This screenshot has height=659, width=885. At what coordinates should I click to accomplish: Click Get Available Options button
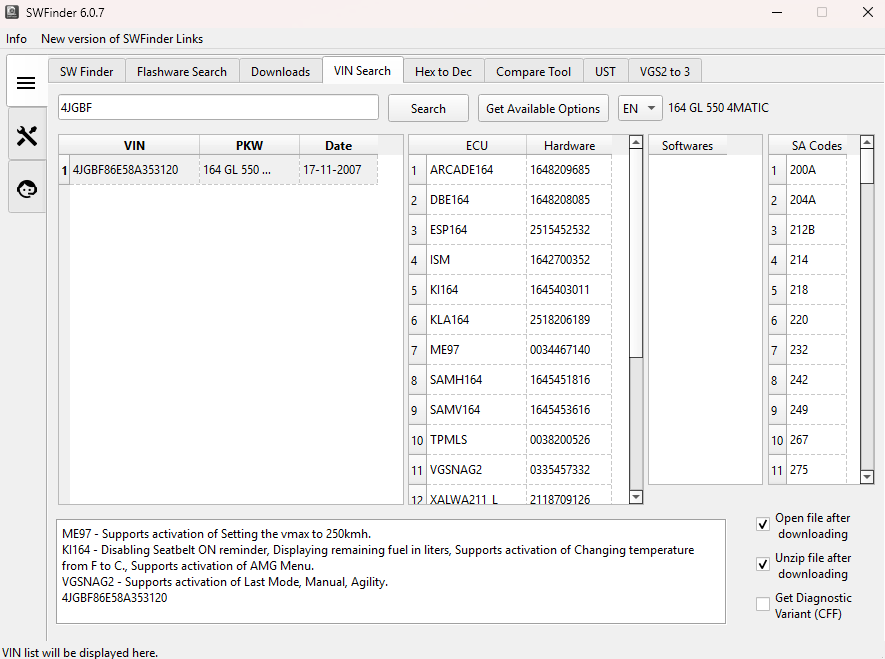tap(543, 108)
